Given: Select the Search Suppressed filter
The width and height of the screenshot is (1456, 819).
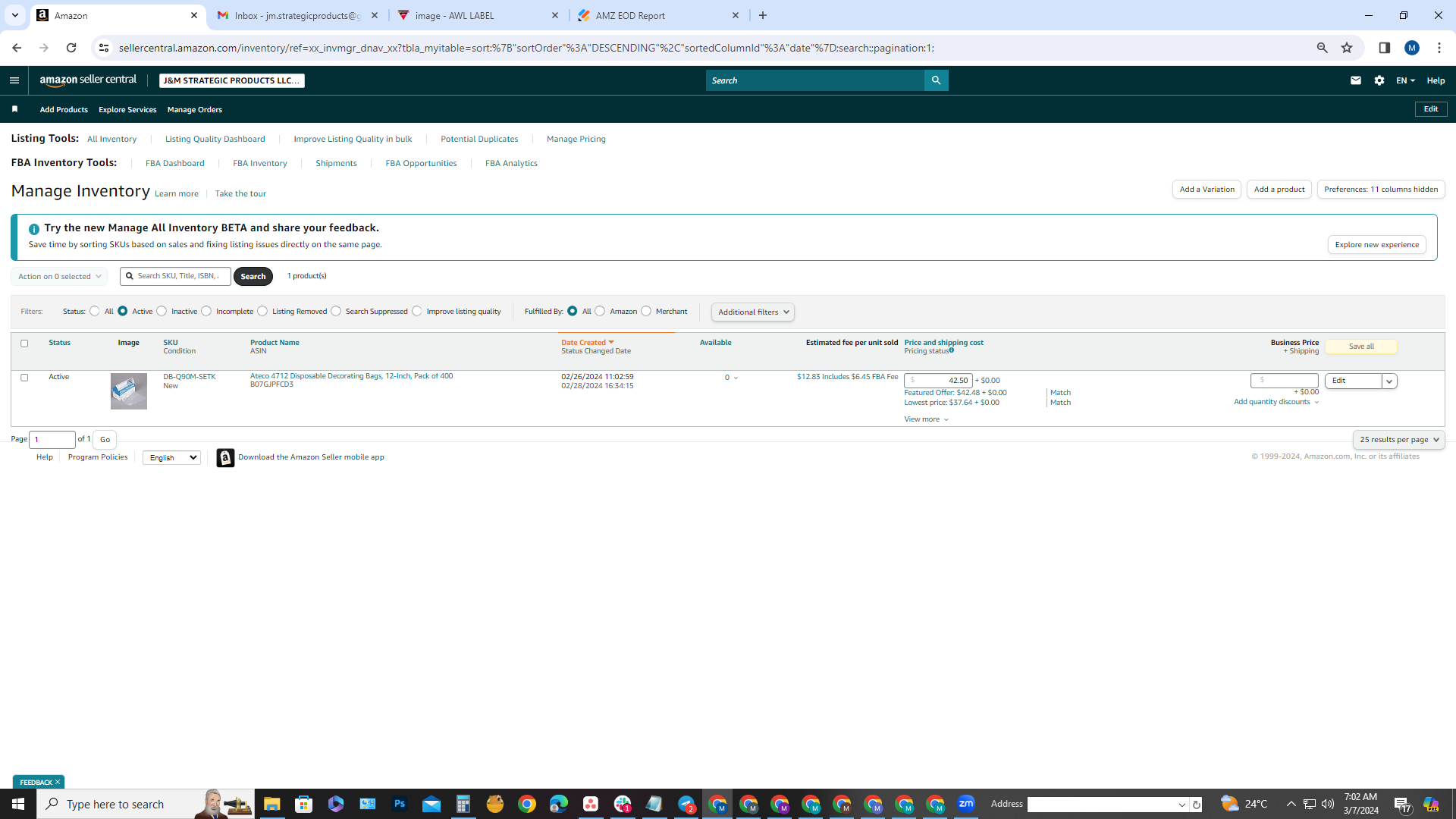Looking at the screenshot, I should [x=336, y=311].
